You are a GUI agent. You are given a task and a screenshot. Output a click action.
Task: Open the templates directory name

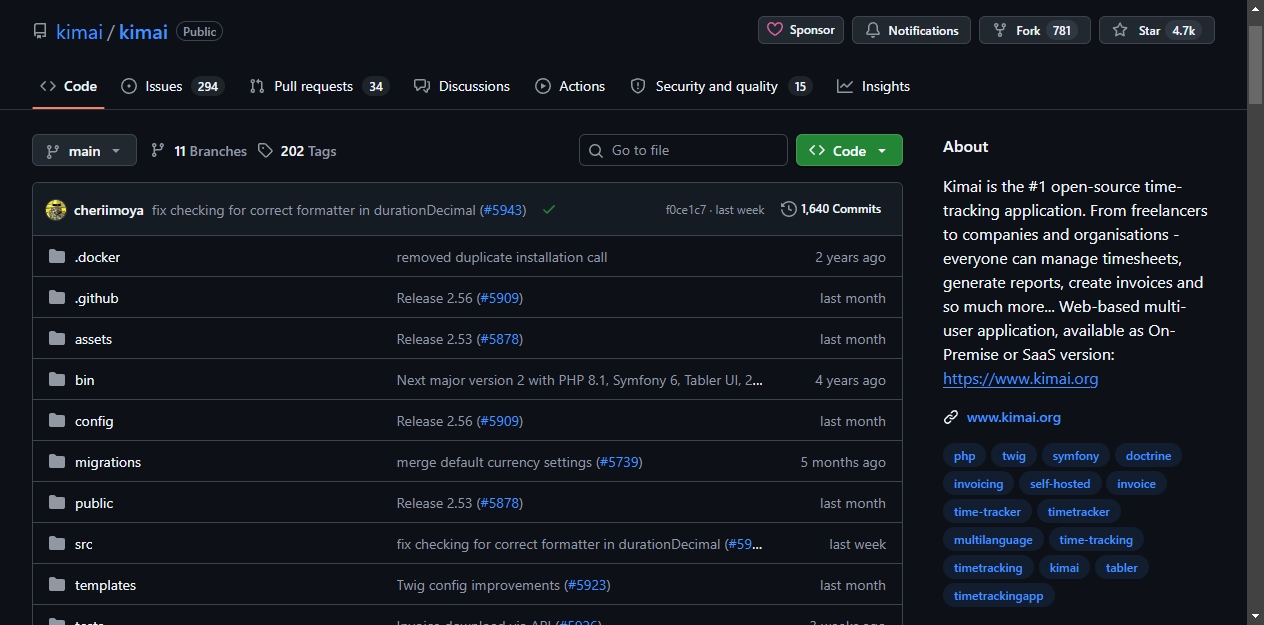pos(105,585)
